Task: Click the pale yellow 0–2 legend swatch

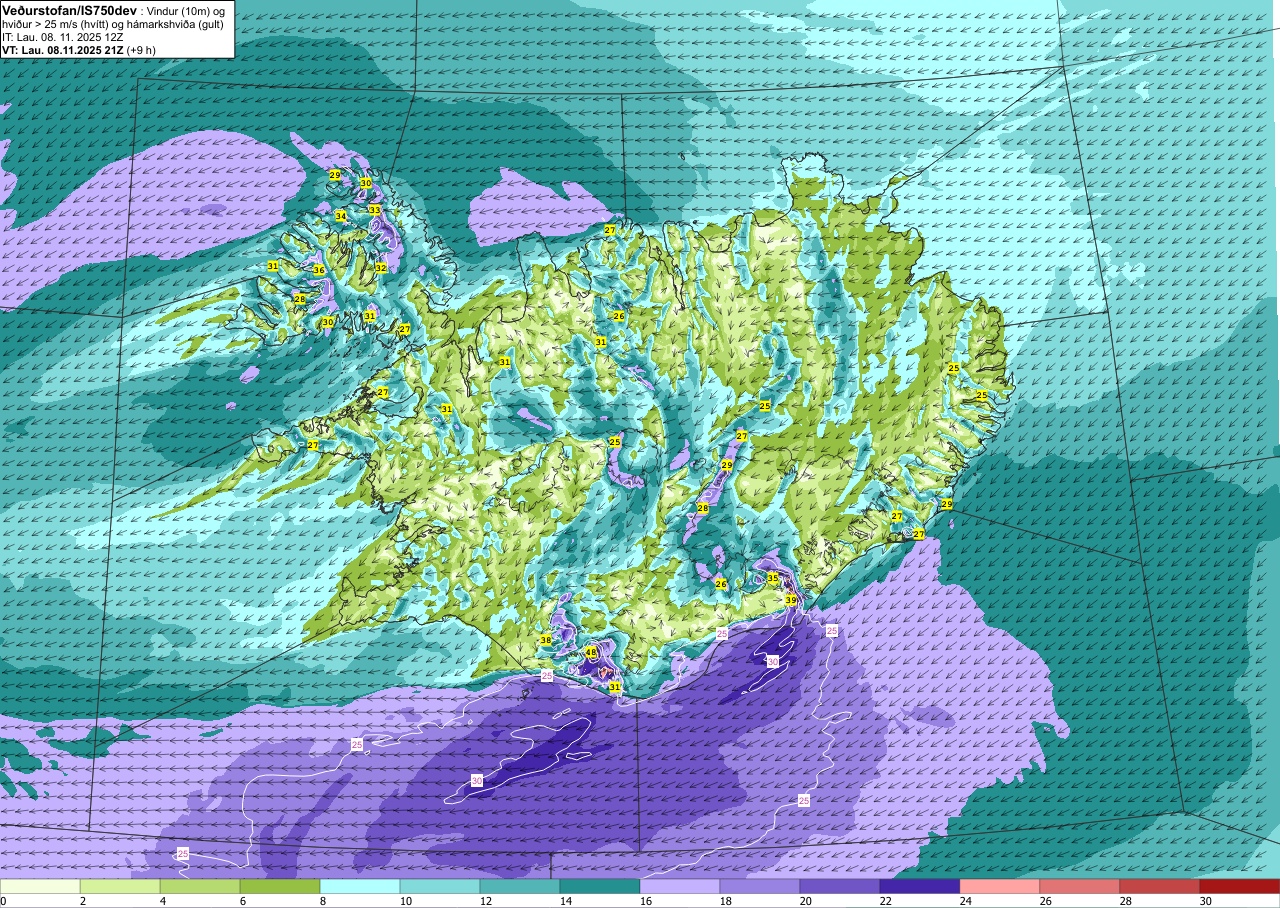Action: 40,886
